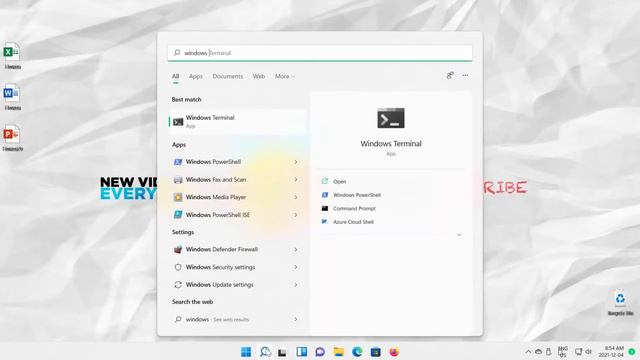Switch to the Web search tab
This screenshot has height=360, width=640.
point(259,76)
